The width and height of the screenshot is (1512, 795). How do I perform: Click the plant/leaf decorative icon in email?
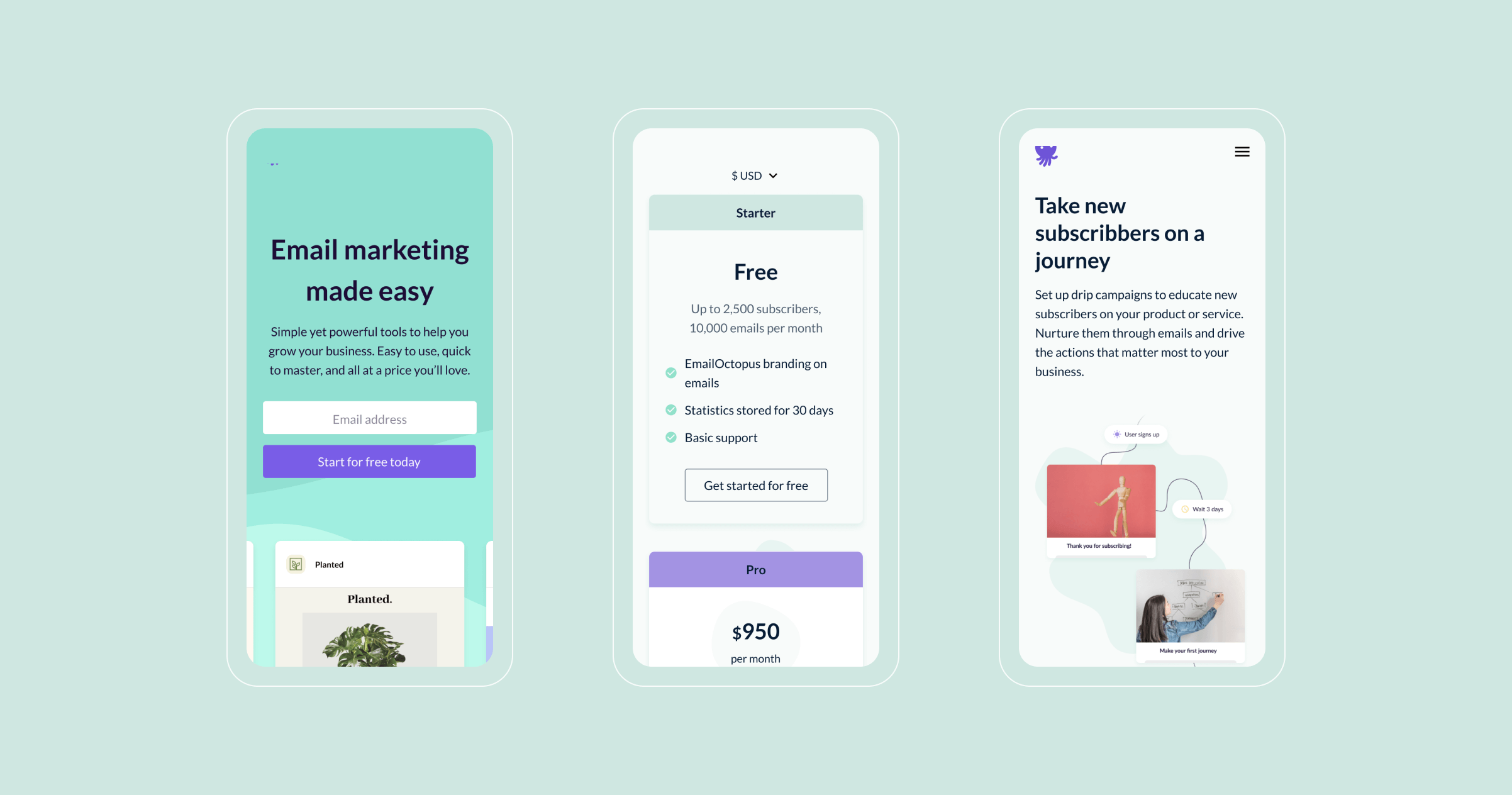[x=296, y=564]
